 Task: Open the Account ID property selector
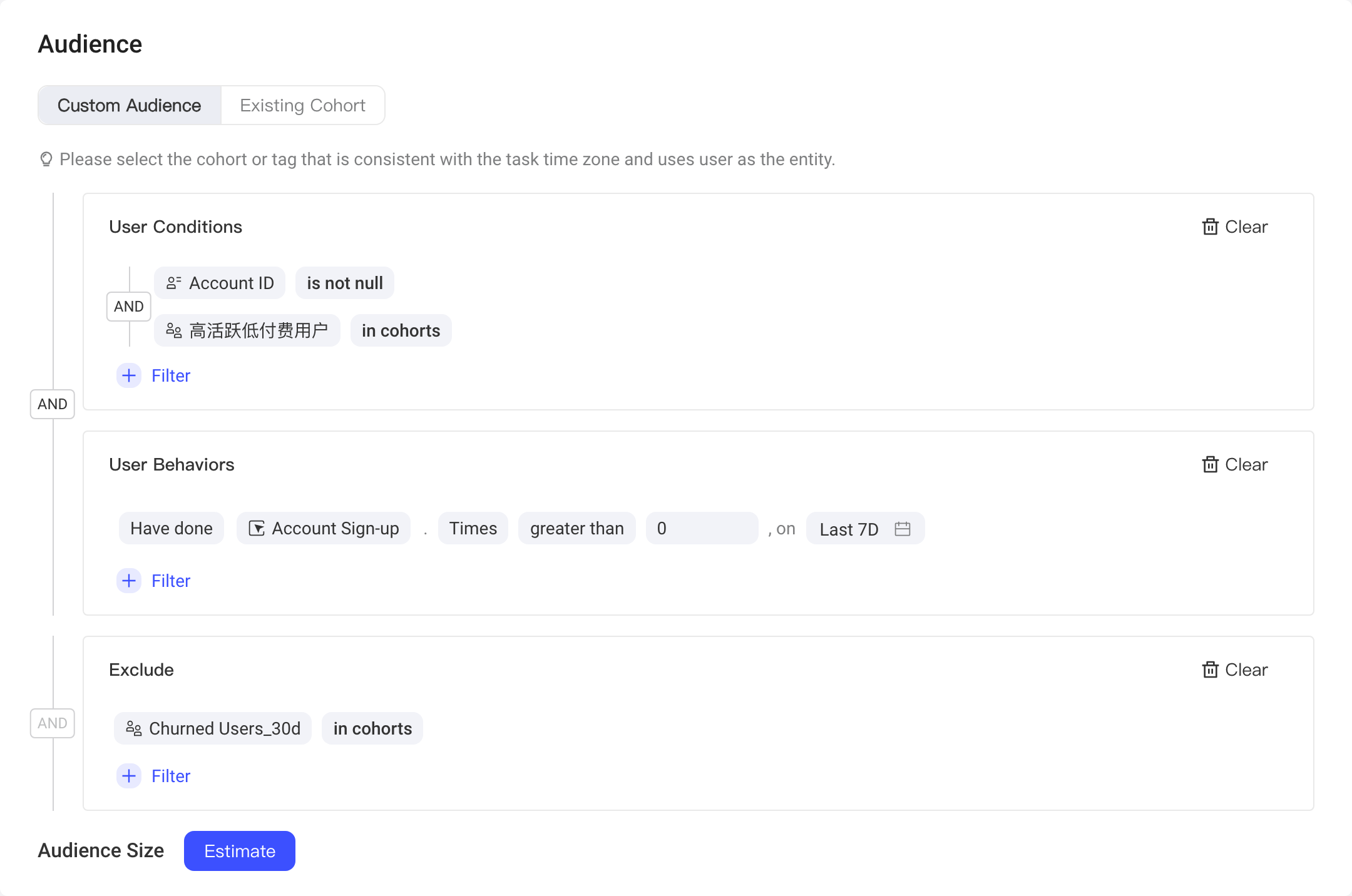[220, 283]
